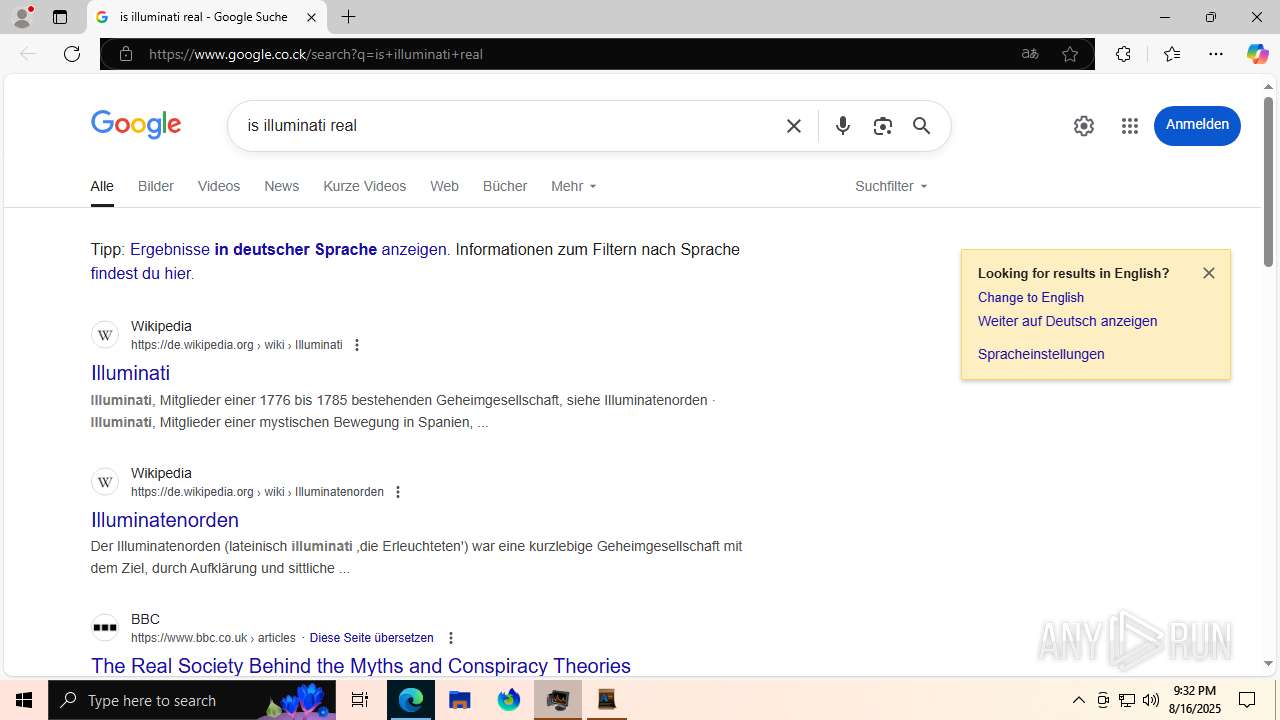Image resolution: width=1280 pixels, height=720 pixels.
Task: Click Ergebnisse in deutscher Sprache anzeigen
Action: click(288, 249)
